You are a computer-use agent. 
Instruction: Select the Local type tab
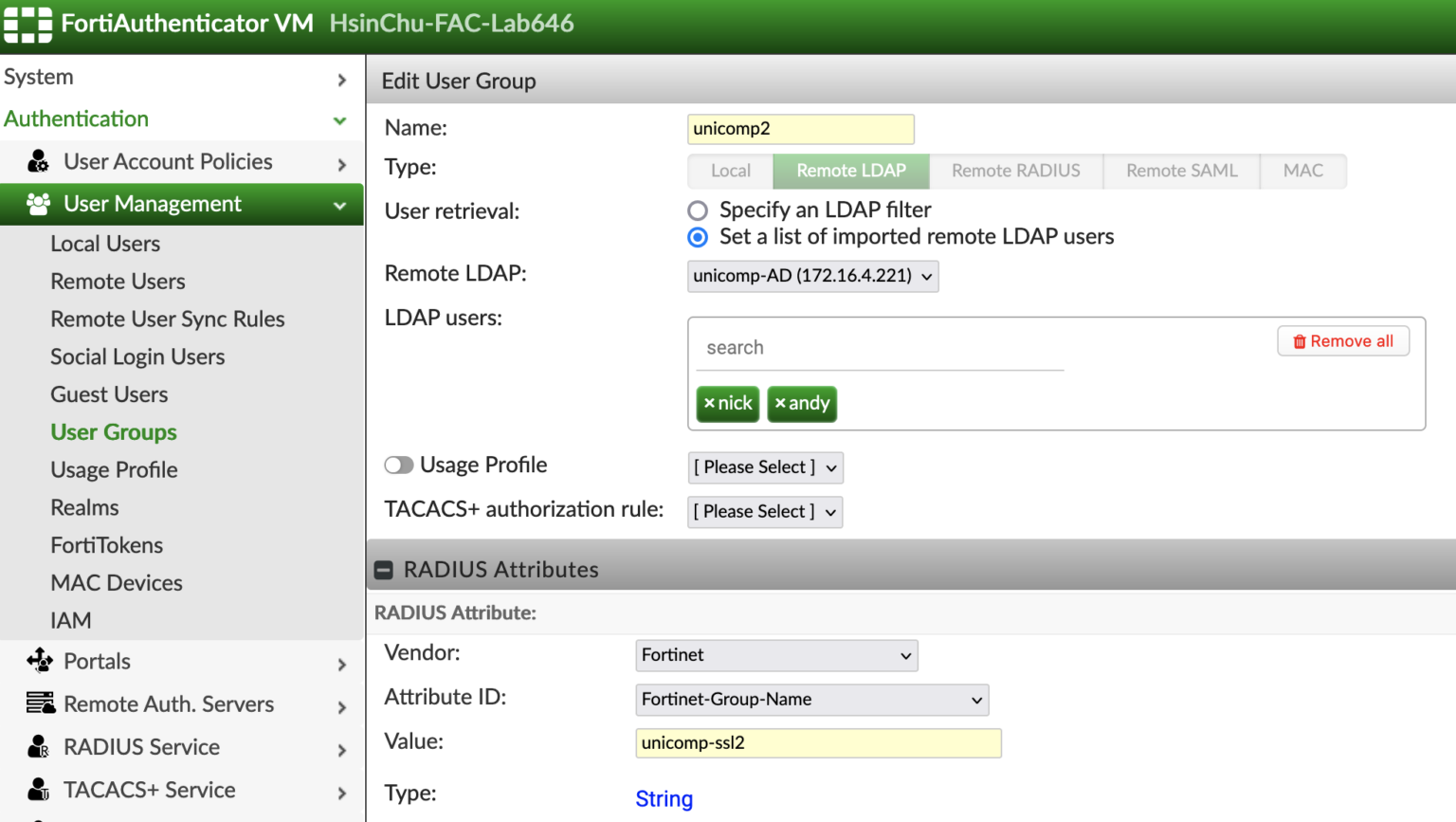click(731, 171)
